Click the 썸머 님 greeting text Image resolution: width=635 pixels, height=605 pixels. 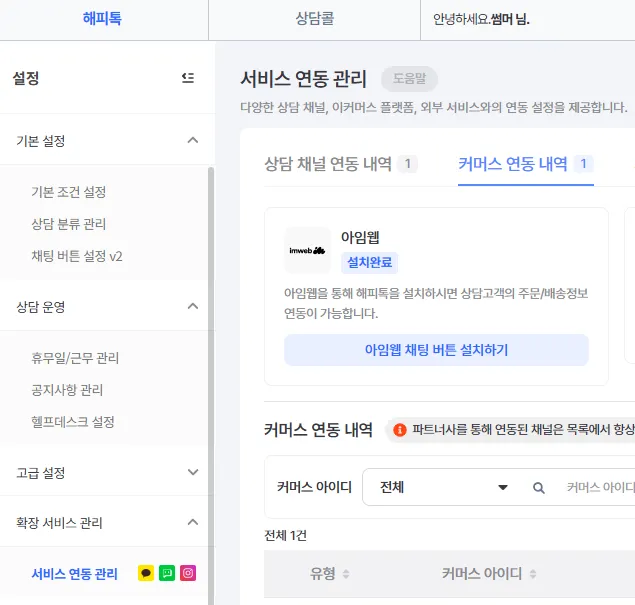click(510, 19)
